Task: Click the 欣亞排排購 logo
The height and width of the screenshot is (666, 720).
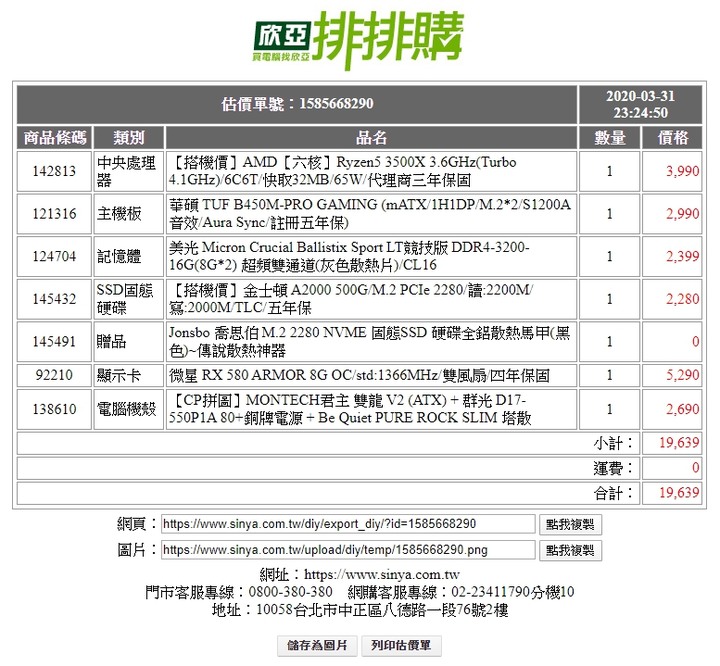Action: [x=359, y=40]
